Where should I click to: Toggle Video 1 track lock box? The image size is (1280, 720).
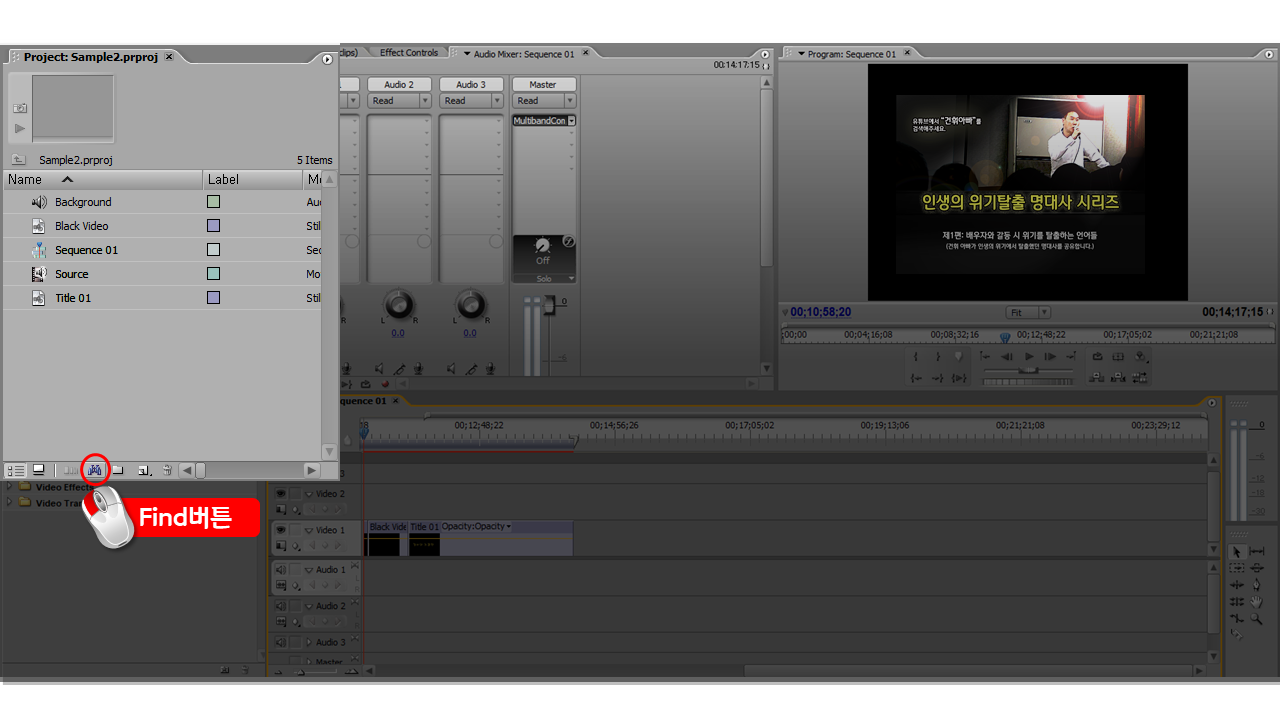point(295,530)
